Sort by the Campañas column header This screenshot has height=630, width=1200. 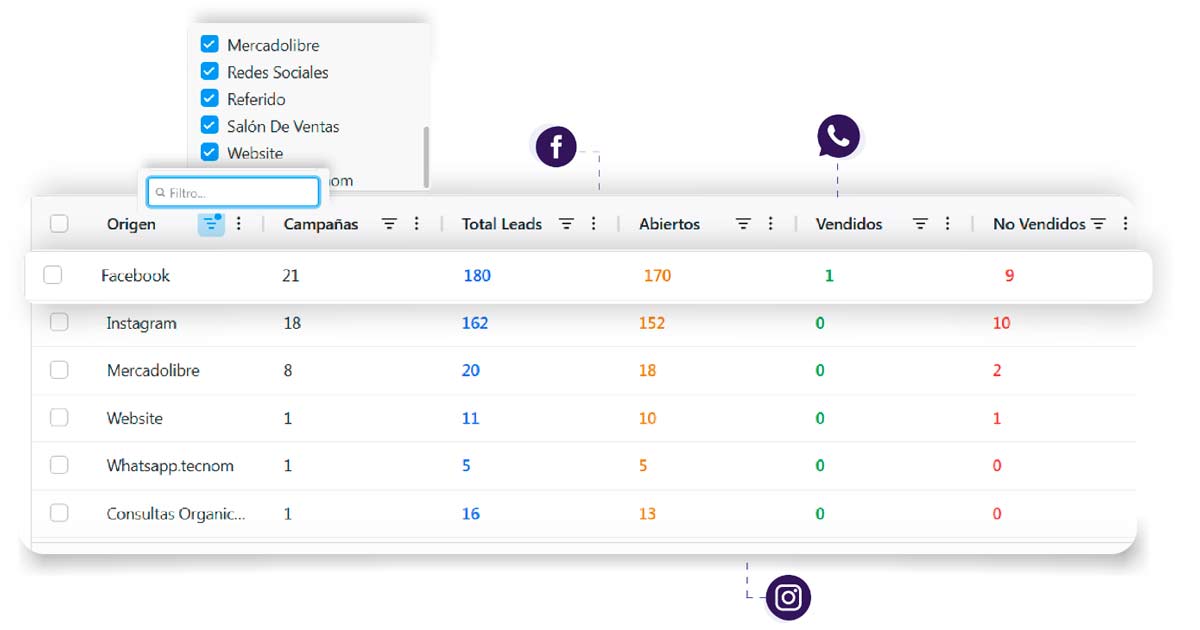[320, 224]
